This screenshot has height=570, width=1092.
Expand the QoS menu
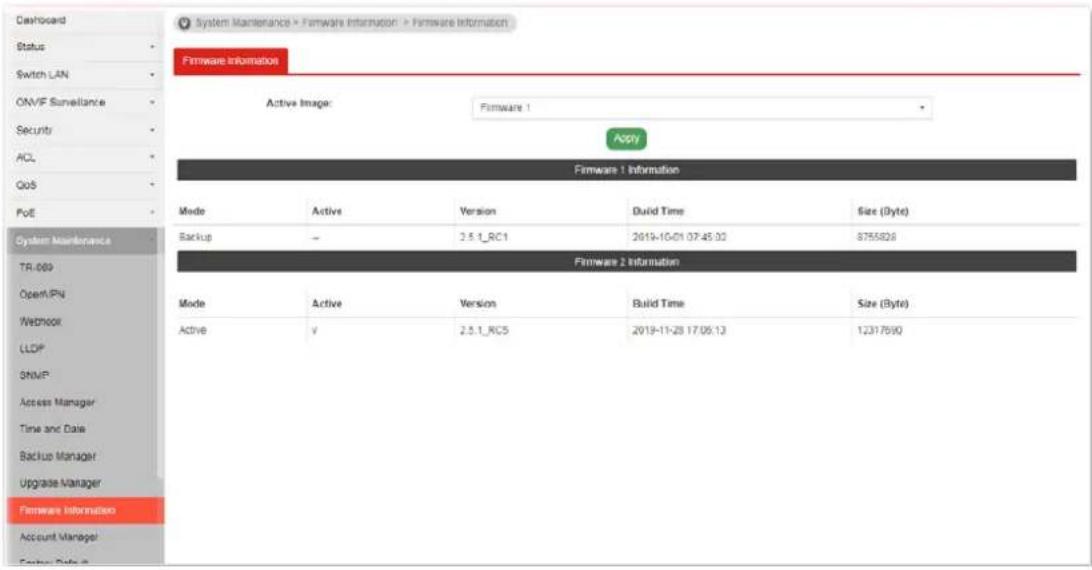click(x=85, y=185)
